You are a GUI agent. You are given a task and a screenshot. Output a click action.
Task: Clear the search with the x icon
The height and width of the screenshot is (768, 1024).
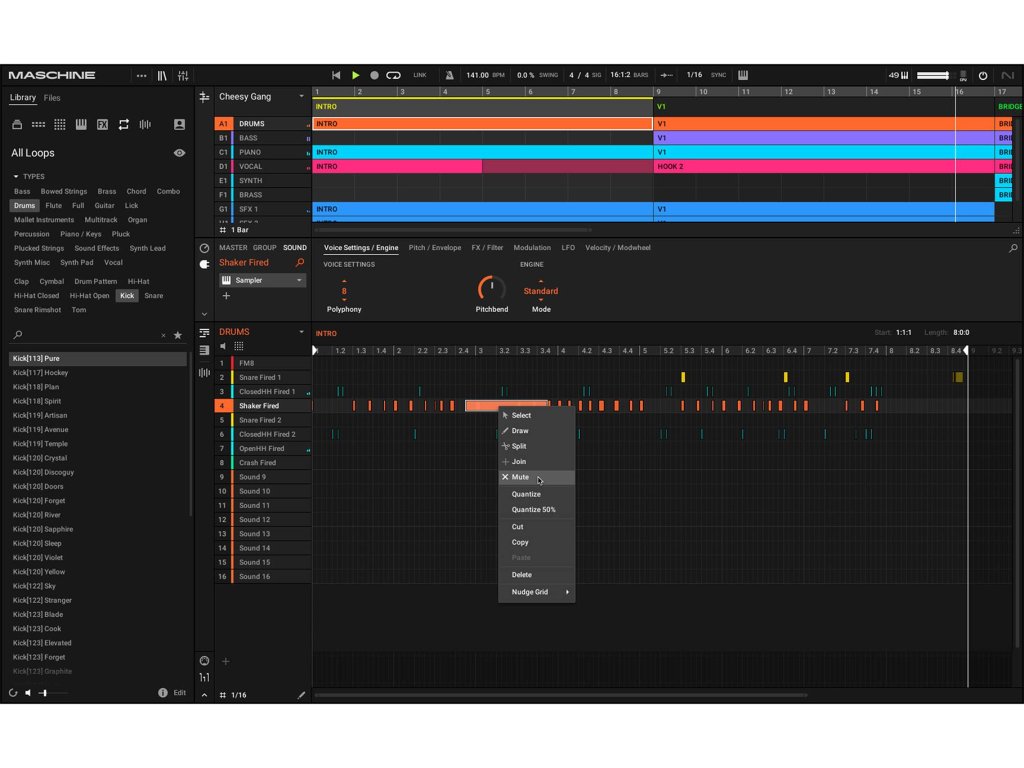163,336
